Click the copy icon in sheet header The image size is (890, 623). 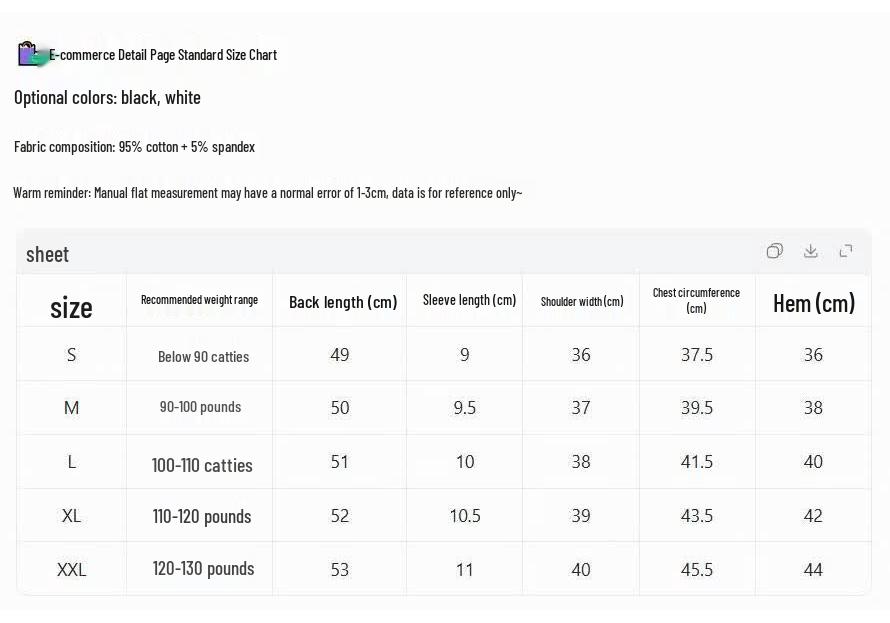(x=775, y=251)
